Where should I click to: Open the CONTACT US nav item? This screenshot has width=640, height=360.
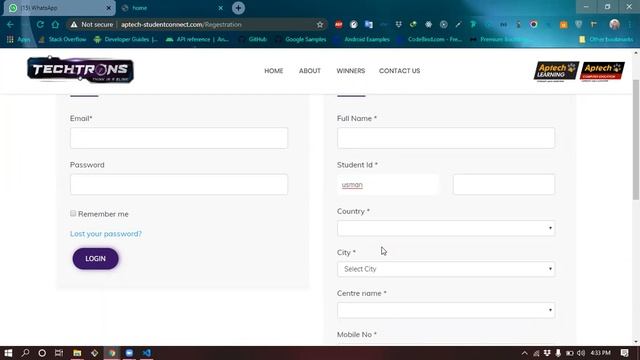(399, 71)
